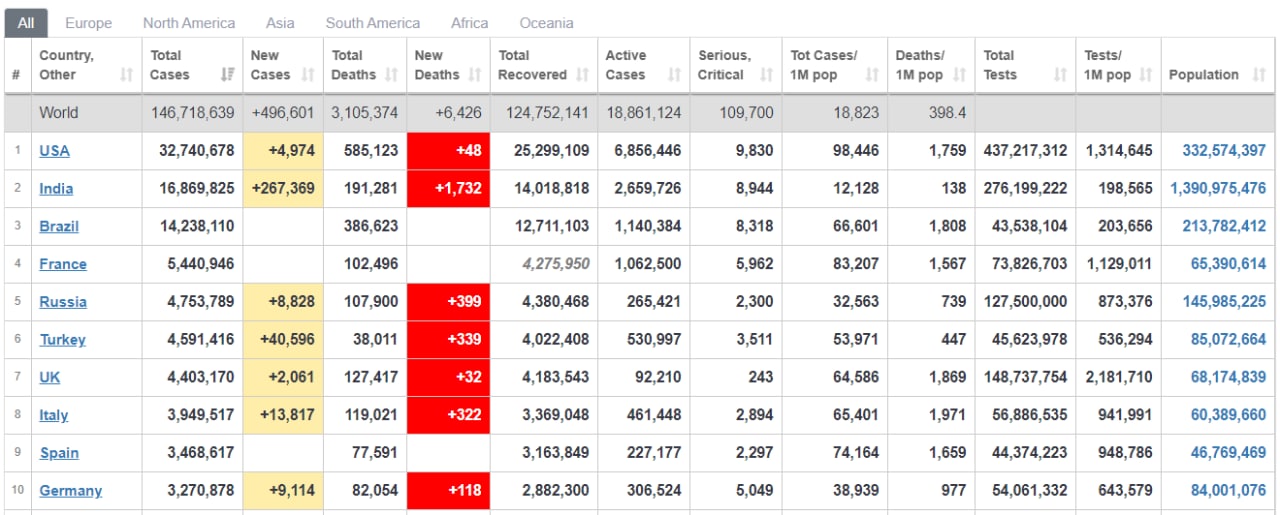Open the Russia country link
Image resolution: width=1280 pixels, height=515 pixels.
point(63,302)
